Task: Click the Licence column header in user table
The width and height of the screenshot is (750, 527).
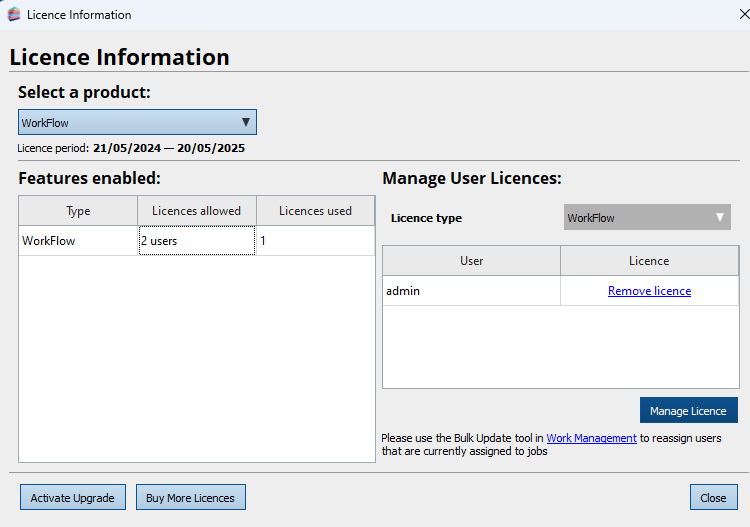Action: point(649,261)
